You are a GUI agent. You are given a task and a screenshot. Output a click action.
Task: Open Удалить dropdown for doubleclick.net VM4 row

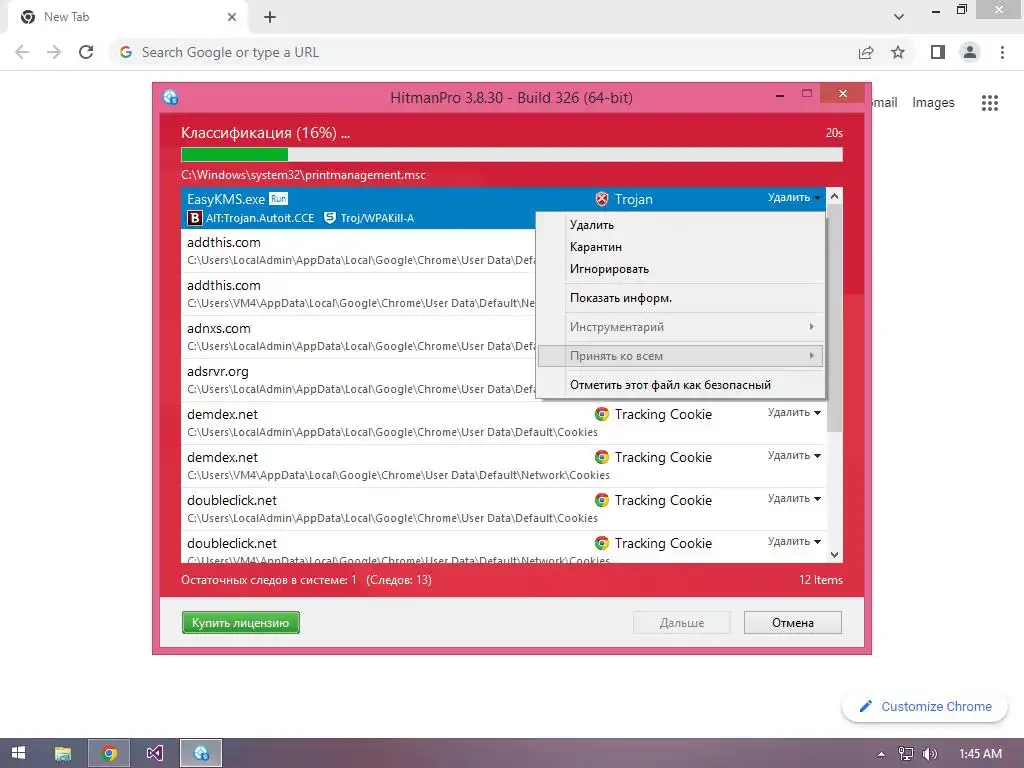click(794, 541)
